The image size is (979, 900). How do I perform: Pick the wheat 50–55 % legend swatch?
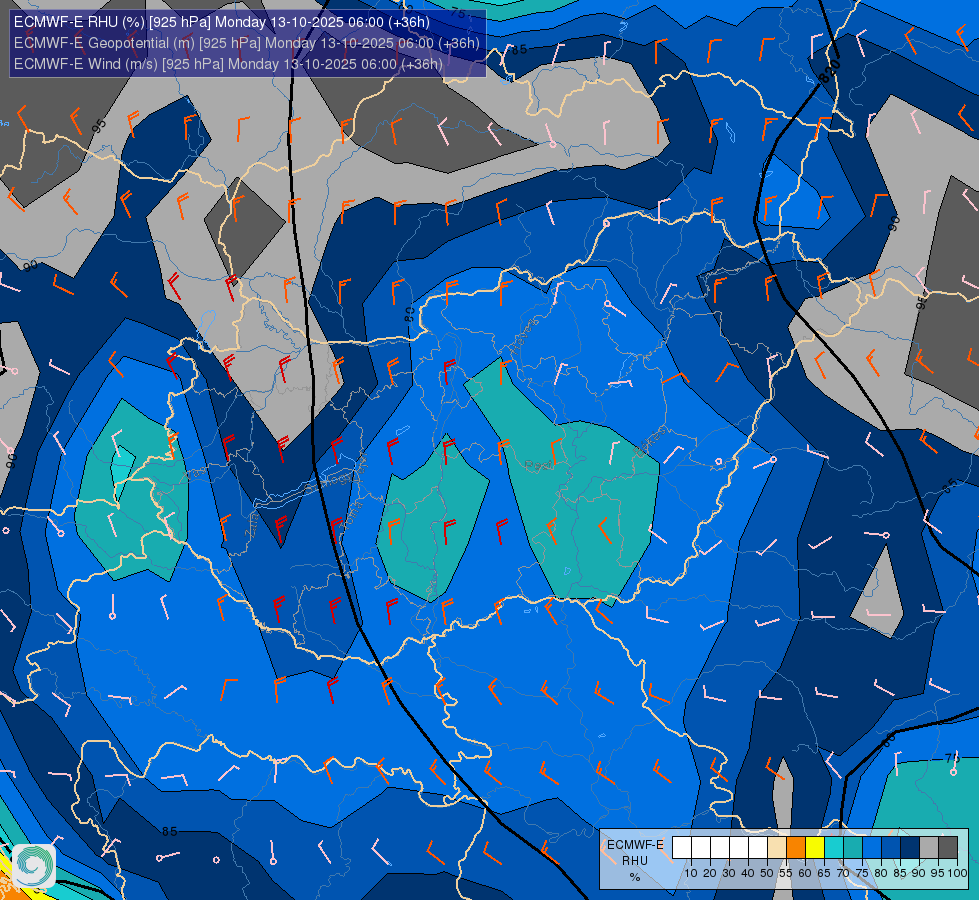tap(777, 847)
